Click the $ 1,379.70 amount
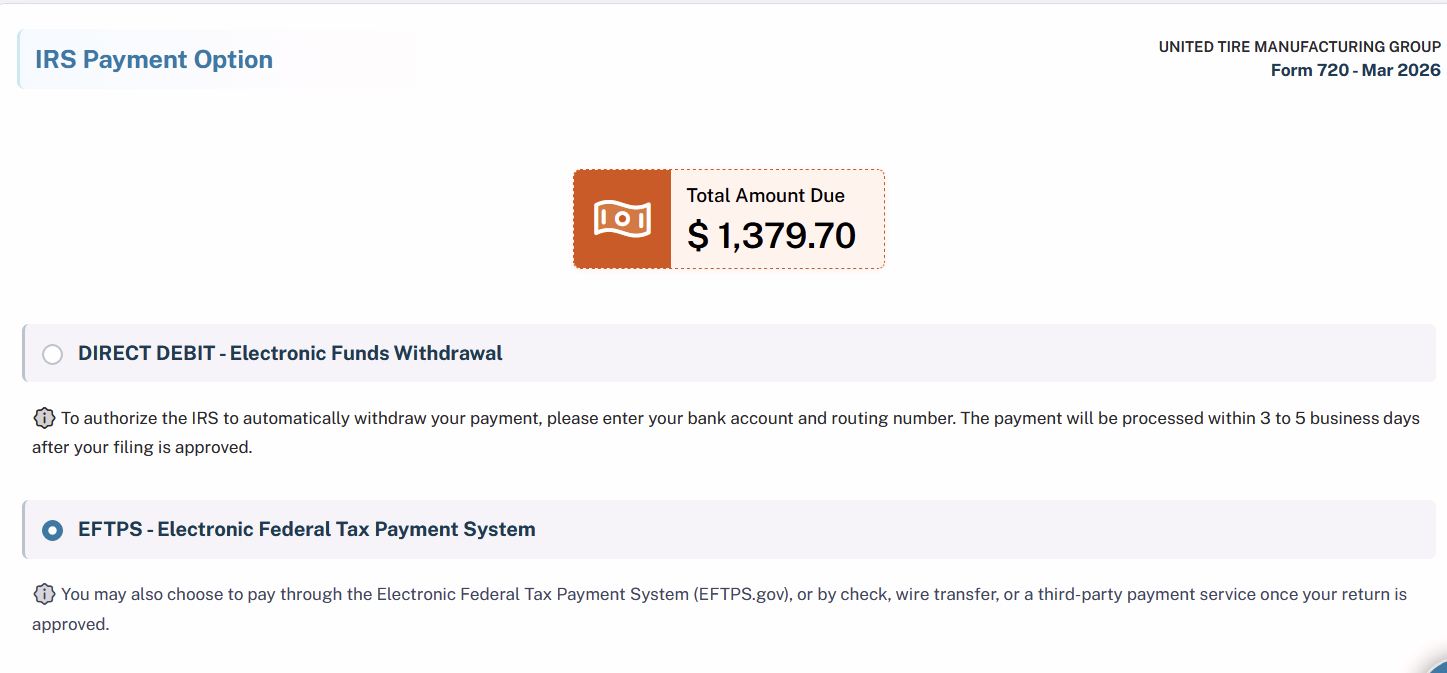This screenshot has width=1447, height=673. pos(772,236)
